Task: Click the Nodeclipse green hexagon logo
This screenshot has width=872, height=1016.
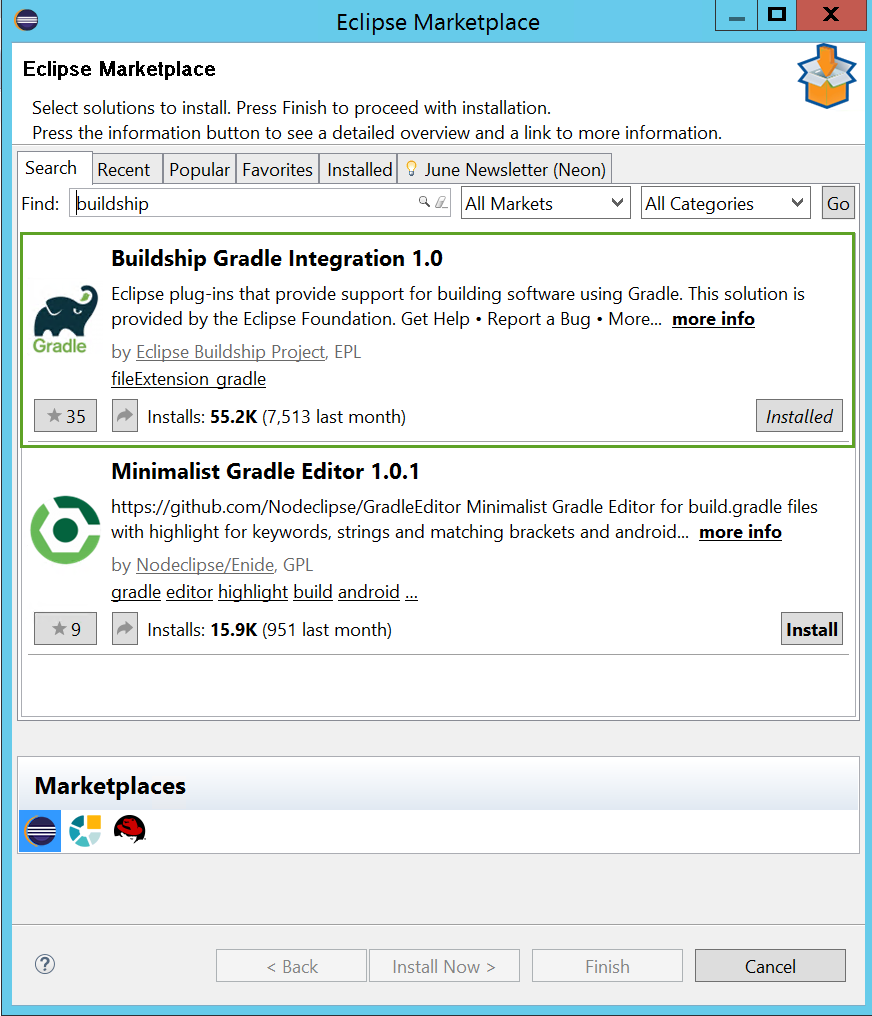Action: [x=65, y=530]
